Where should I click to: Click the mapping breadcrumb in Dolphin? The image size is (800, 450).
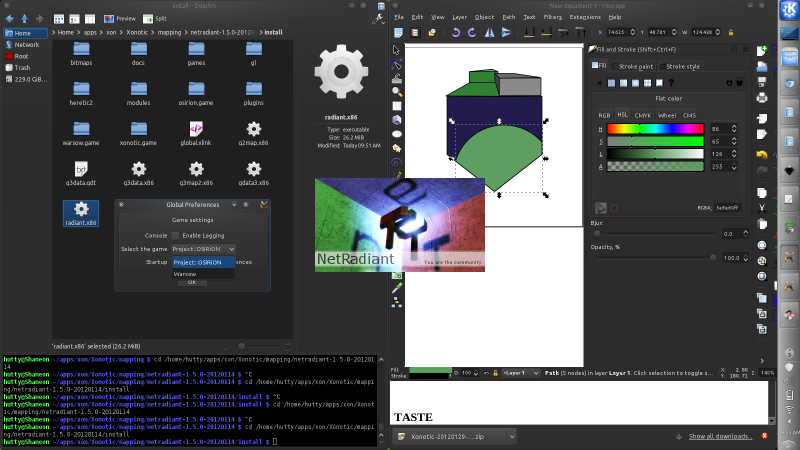tap(169, 32)
